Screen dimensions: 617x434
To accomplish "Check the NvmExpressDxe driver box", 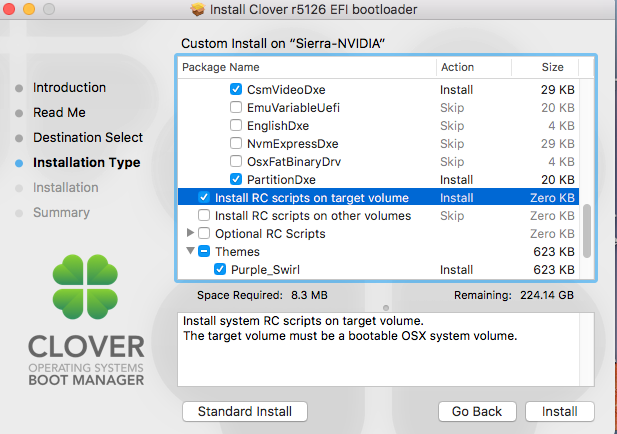I will click(236, 143).
